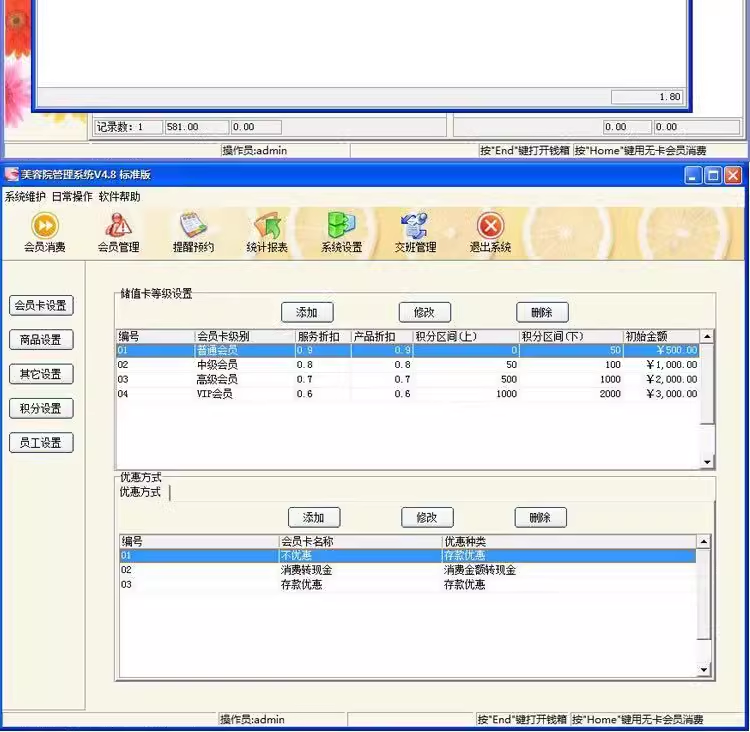Sort by 会员卡名称 column header
Viewport: 750px width, 732px height.
360,542
